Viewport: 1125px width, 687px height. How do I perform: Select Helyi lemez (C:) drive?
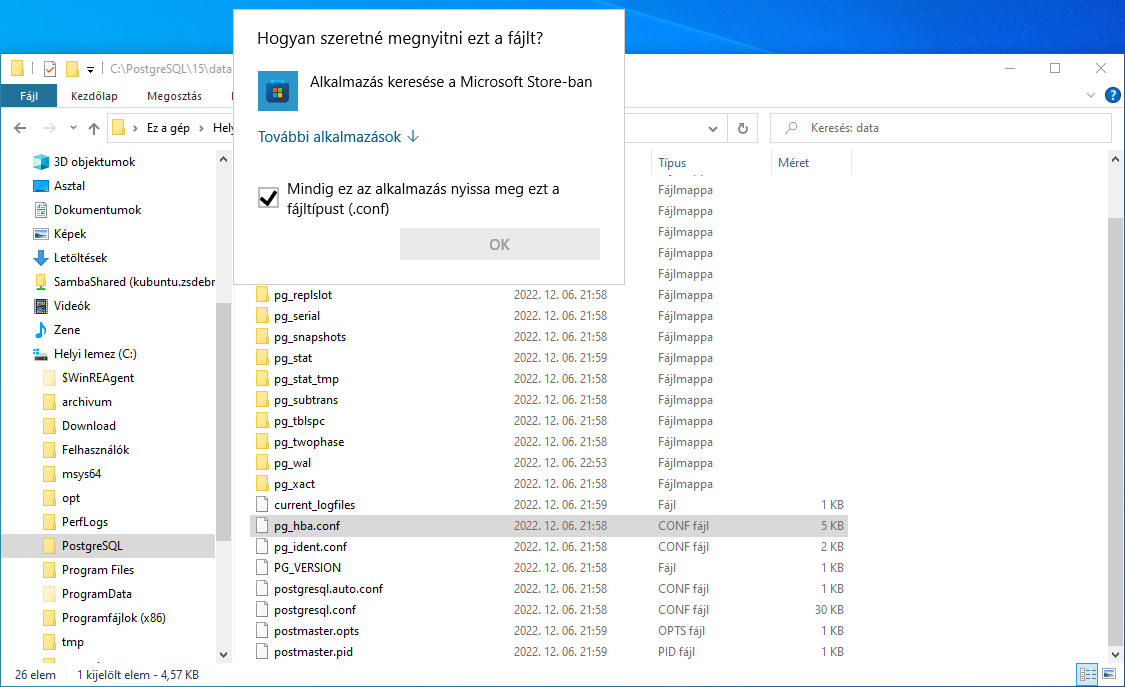[95, 354]
